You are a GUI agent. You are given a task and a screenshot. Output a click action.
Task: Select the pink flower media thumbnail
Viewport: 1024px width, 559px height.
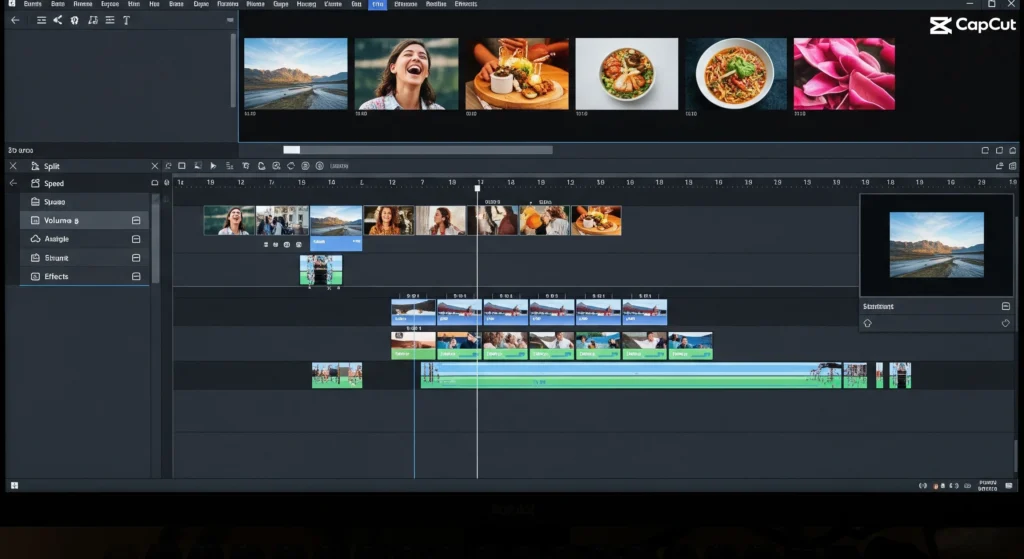pyautogui.click(x=844, y=74)
